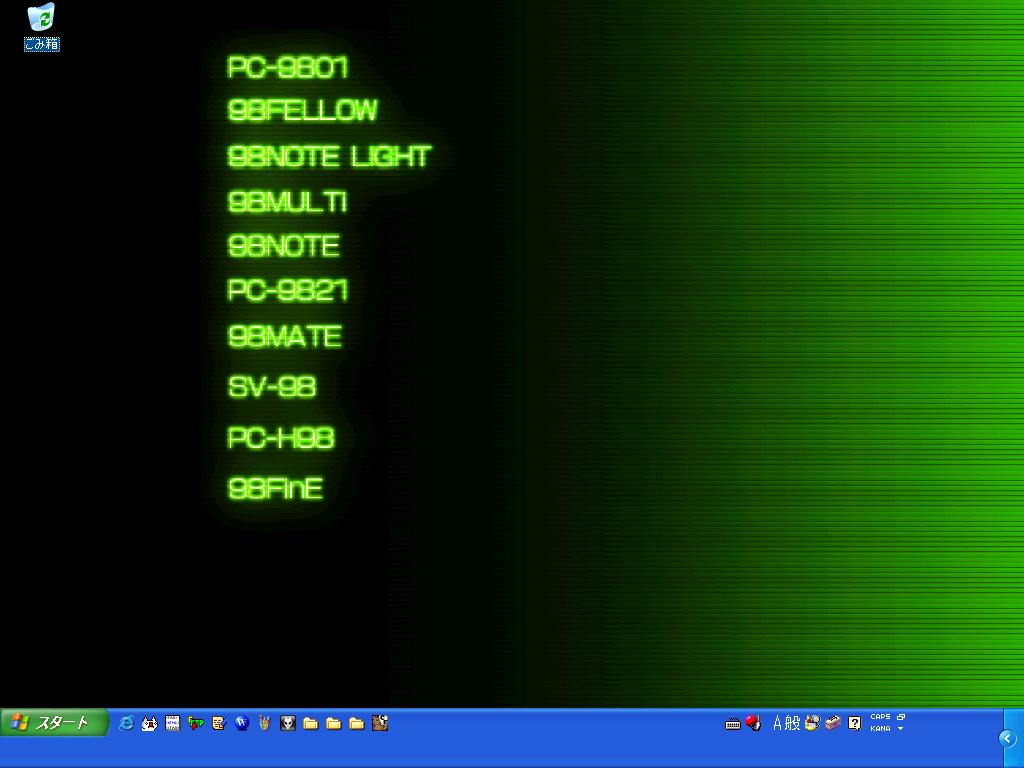
Task: Change the IME input mode "A"
Action: coord(777,723)
